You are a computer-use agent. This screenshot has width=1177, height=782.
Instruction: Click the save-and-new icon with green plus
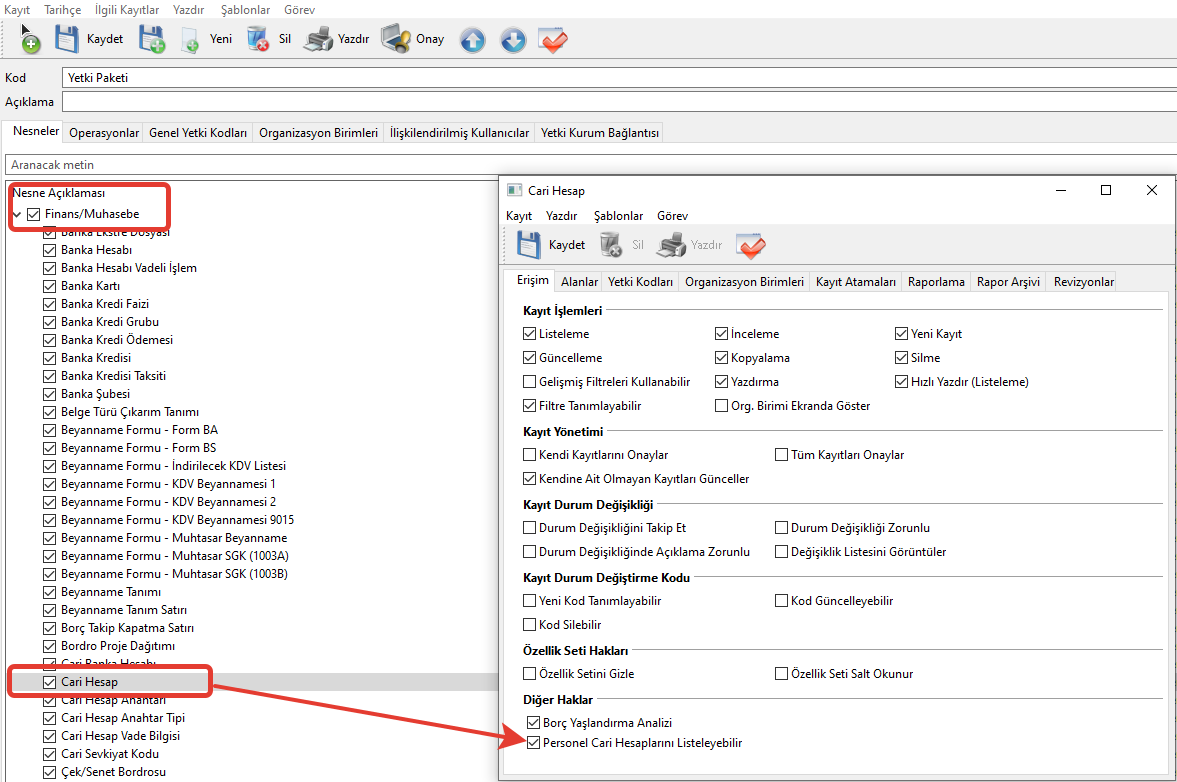point(152,40)
